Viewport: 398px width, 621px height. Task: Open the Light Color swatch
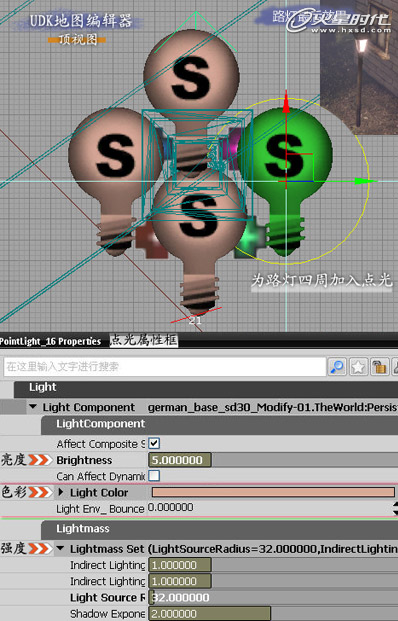pyautogui.click(x=273, y=492)
